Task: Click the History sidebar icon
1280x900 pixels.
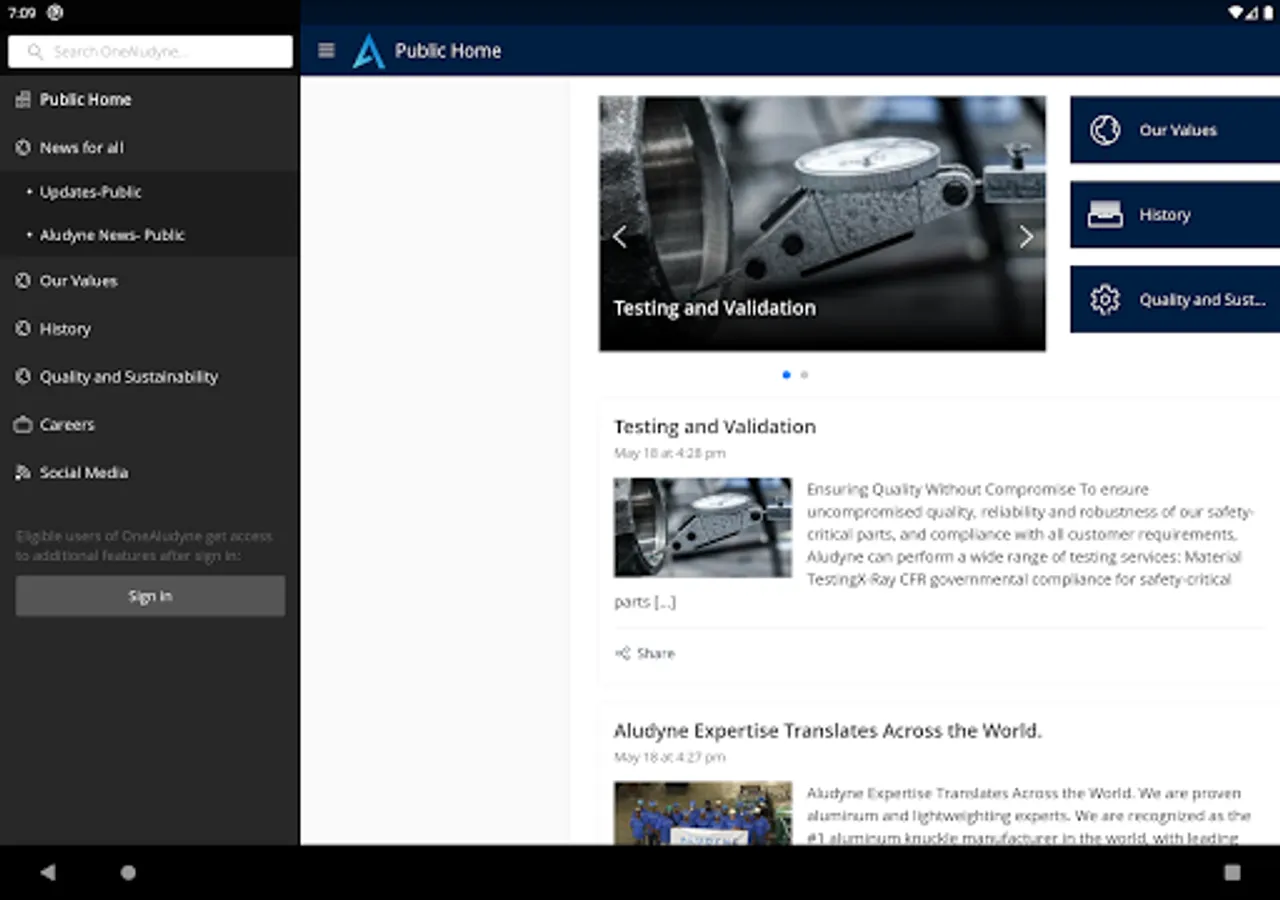Action: [x=23, y=329]
